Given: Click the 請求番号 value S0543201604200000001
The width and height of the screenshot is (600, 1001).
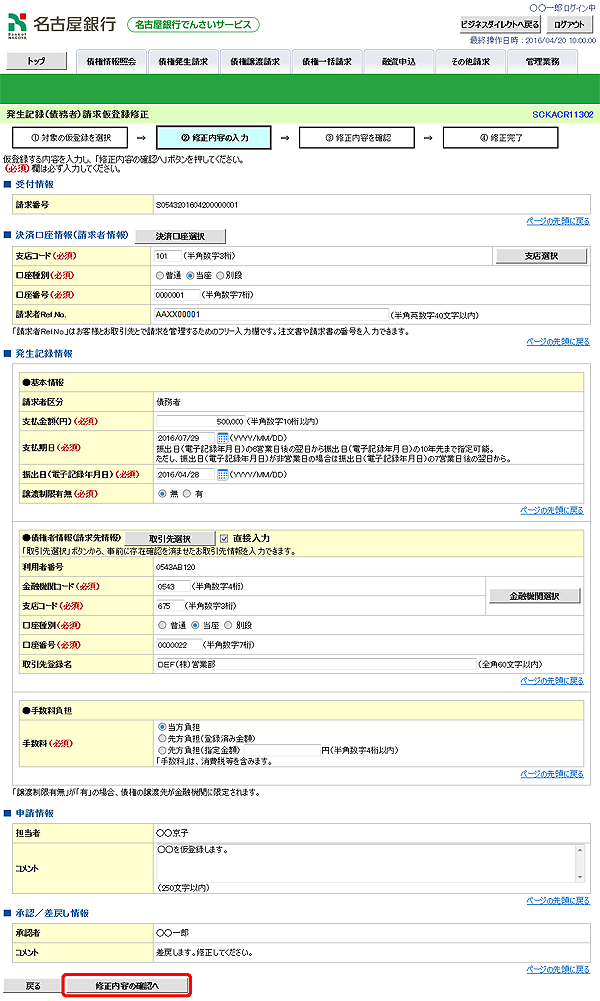Looking at the screenshot, I should coord(197,205).
